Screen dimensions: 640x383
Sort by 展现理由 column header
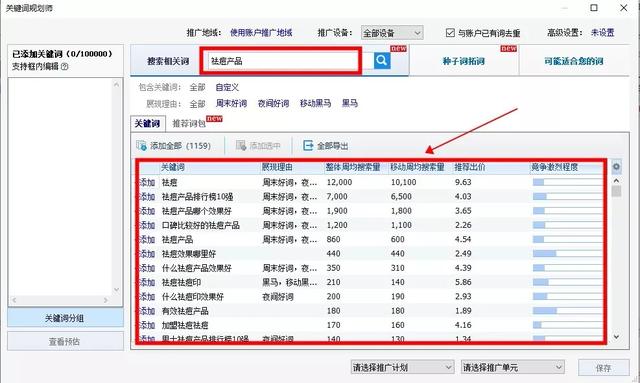coord(277,167)
